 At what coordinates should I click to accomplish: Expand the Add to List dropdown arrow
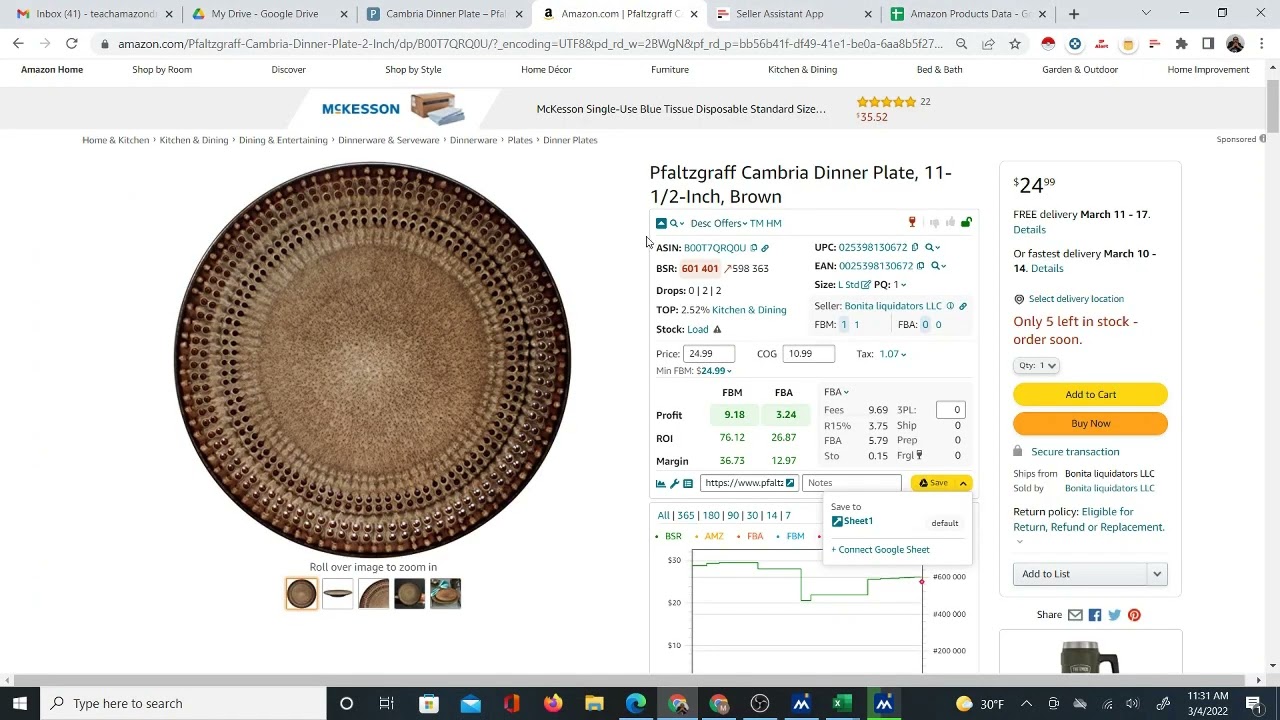point(1157,574)
